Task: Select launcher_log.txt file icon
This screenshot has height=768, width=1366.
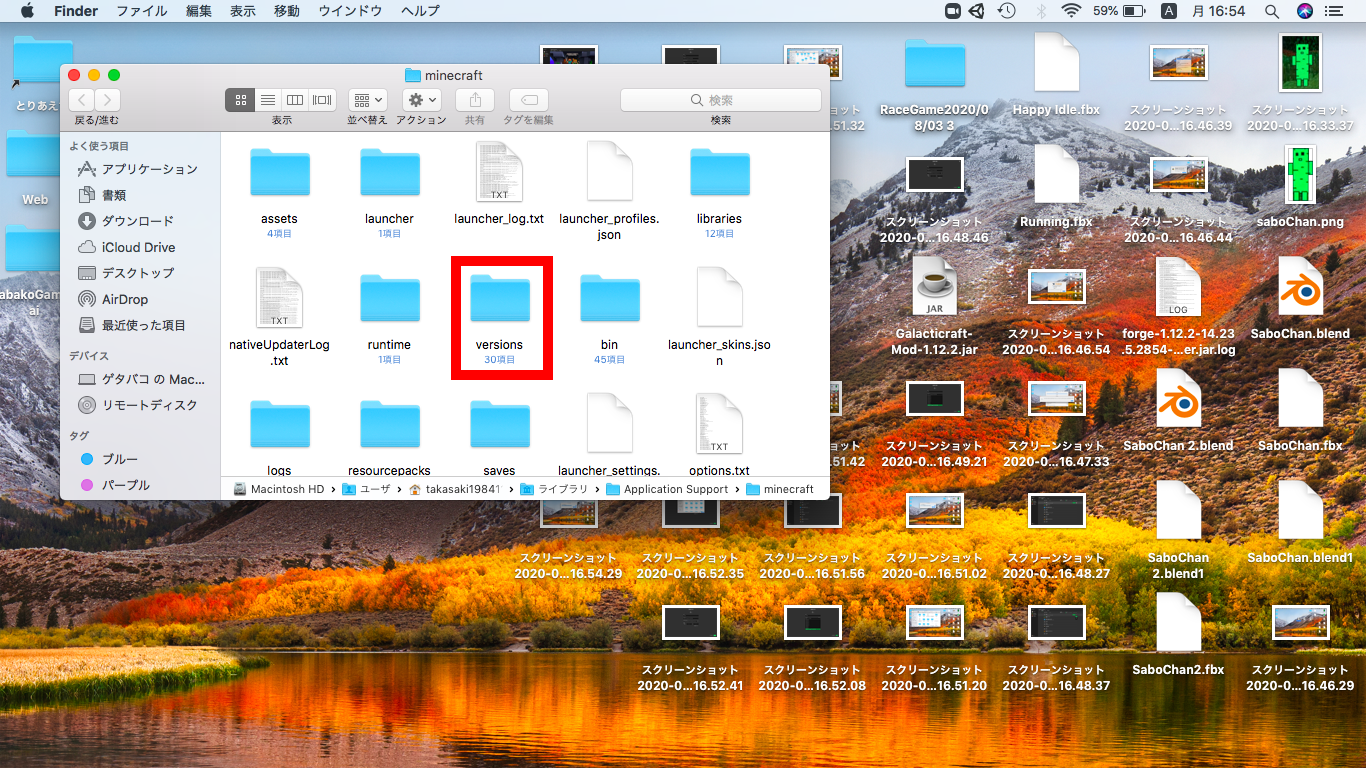Action: point(499,172)
